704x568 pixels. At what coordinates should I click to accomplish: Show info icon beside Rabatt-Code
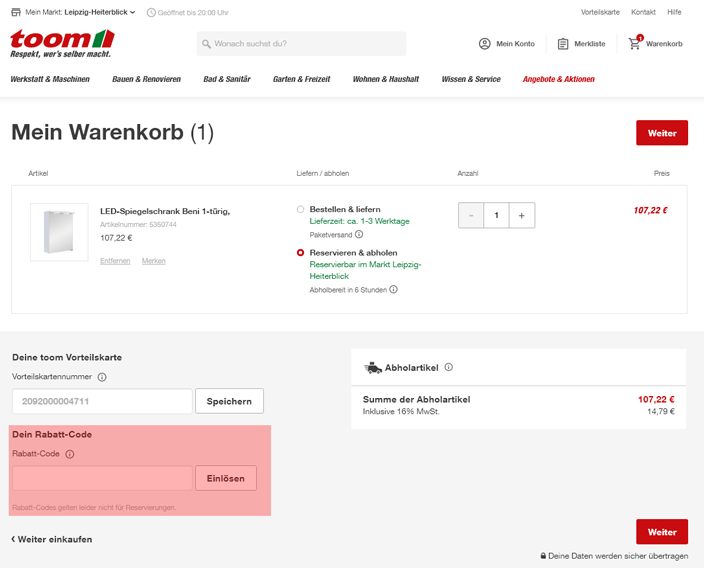tap(70, 454)
